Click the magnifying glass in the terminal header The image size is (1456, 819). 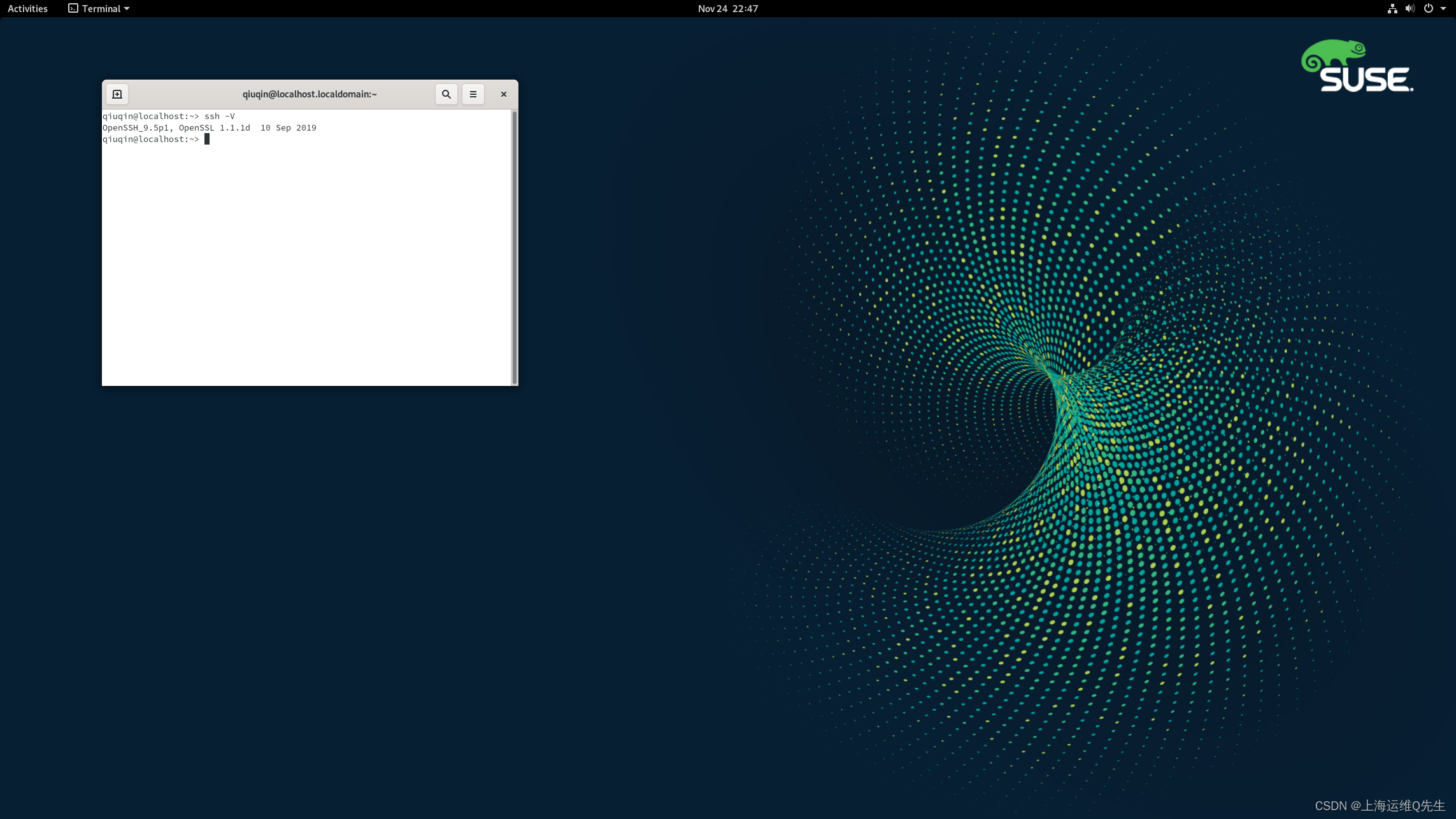coord(446,94)
